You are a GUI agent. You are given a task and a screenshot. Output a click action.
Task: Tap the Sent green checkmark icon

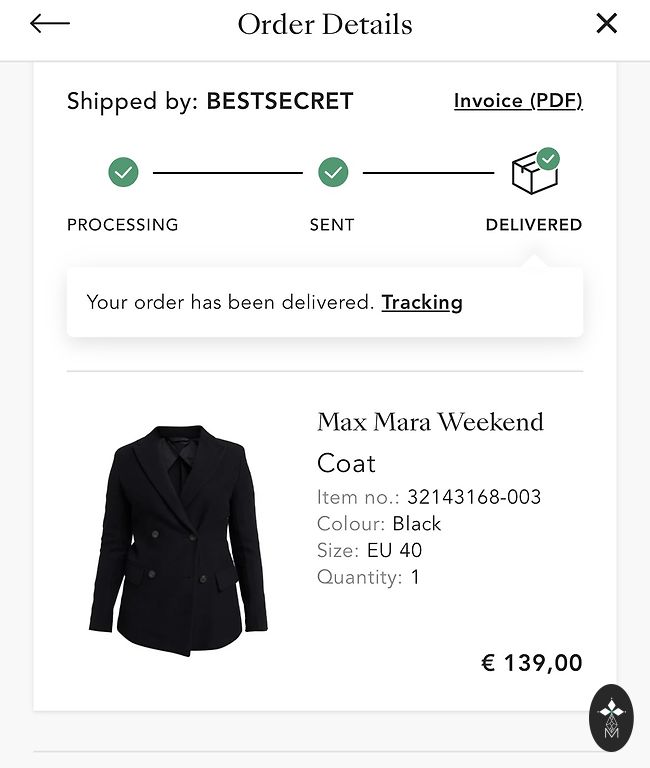click(x=333, y=173)
